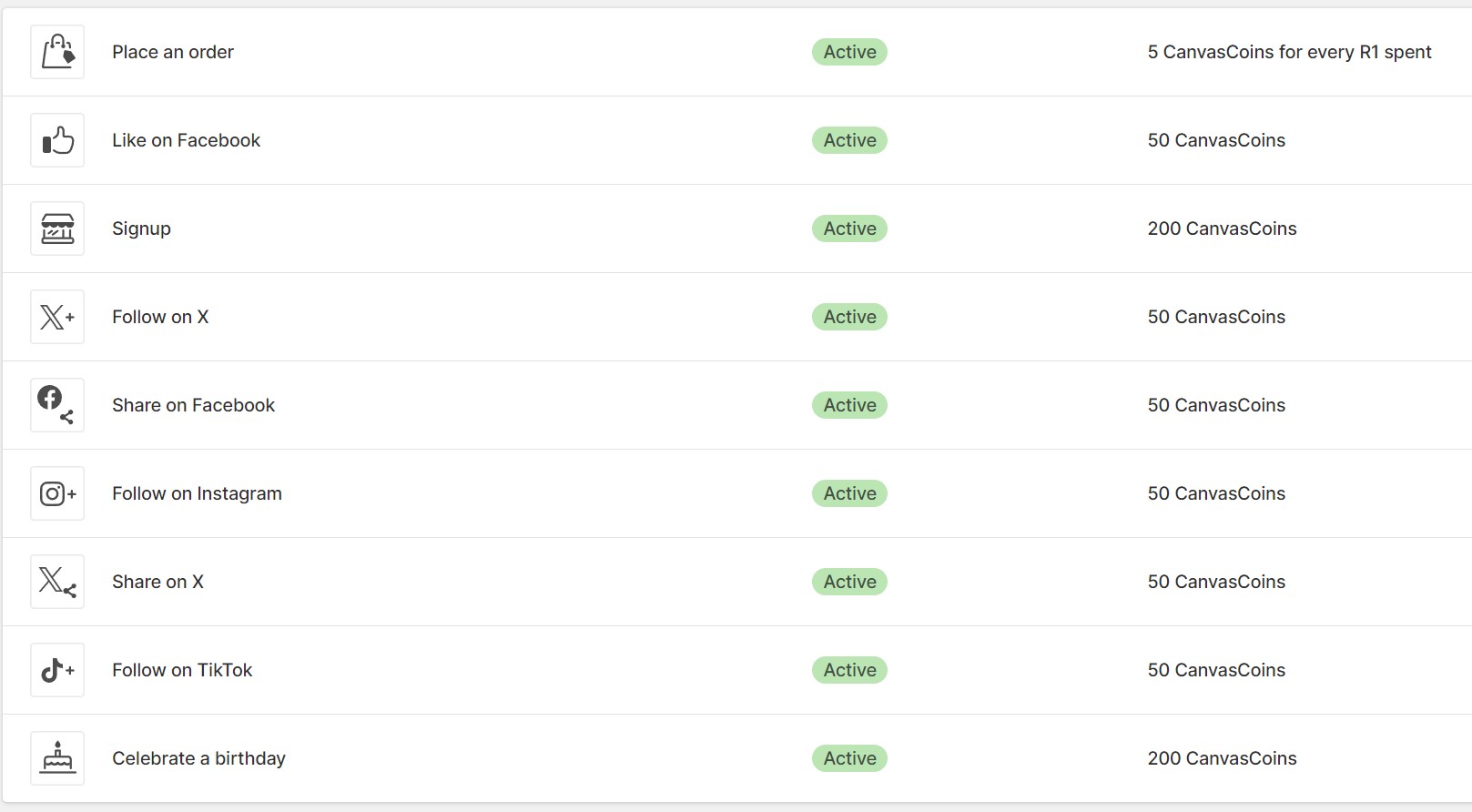
Task: Select 5 CanvasCoins for every R1 spent
Action: pos(1289,52)
